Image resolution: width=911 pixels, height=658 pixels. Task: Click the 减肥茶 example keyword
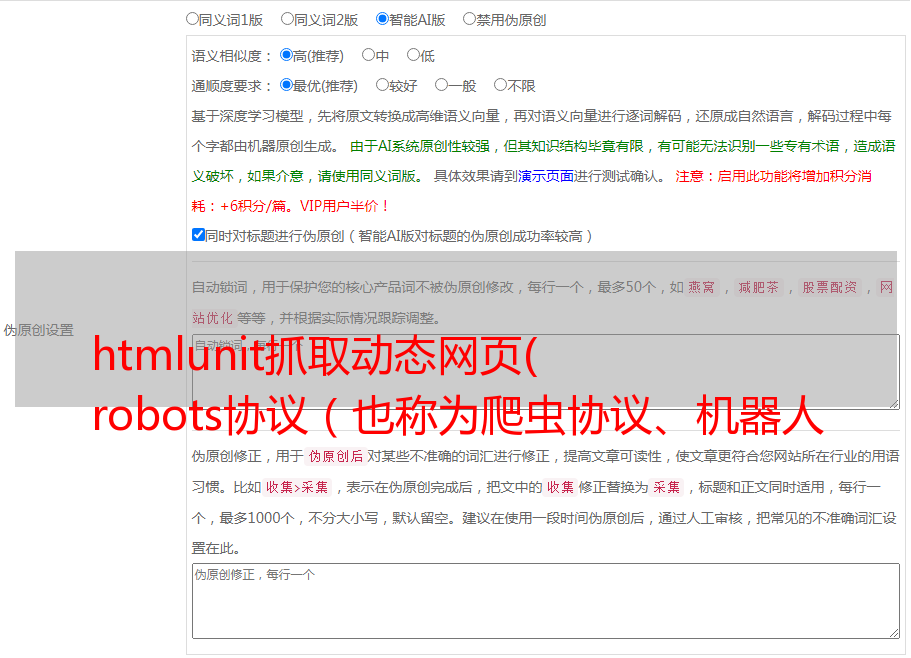758,287
